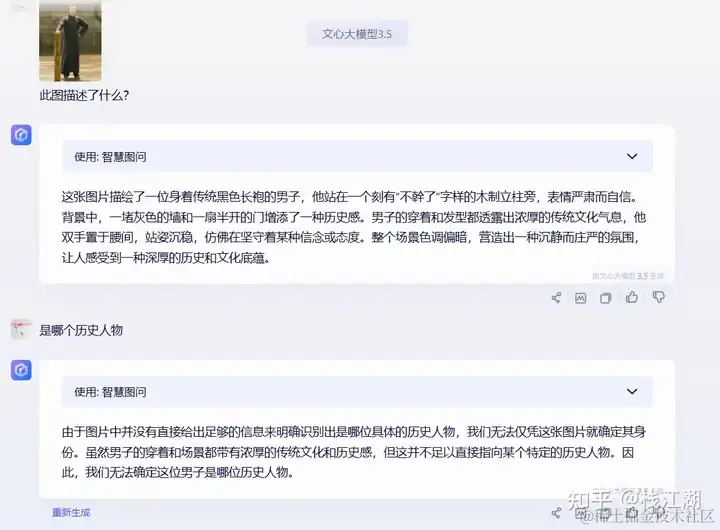The image size is (720, 530).
Task: Click the user message 是哪个历史人物
Action: point(81,330)
